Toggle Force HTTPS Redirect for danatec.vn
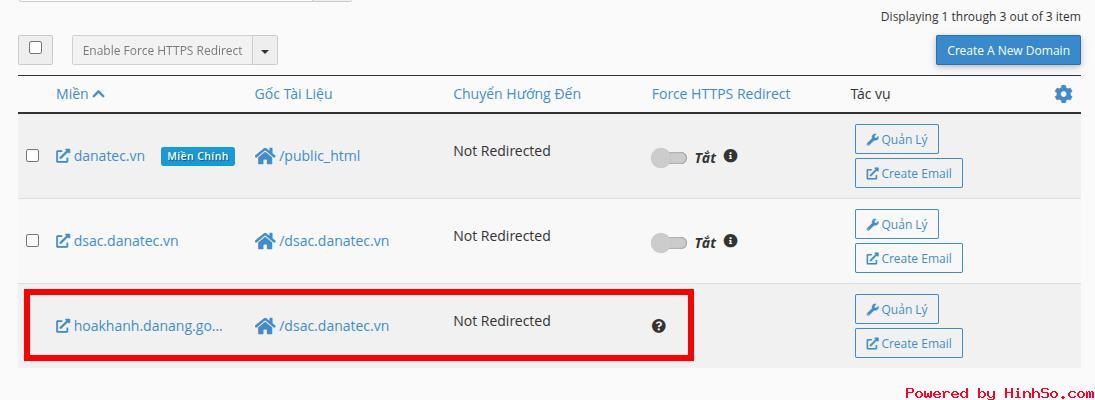The image size is (1095, 400). pyautogui.click(x=669, y=158)
